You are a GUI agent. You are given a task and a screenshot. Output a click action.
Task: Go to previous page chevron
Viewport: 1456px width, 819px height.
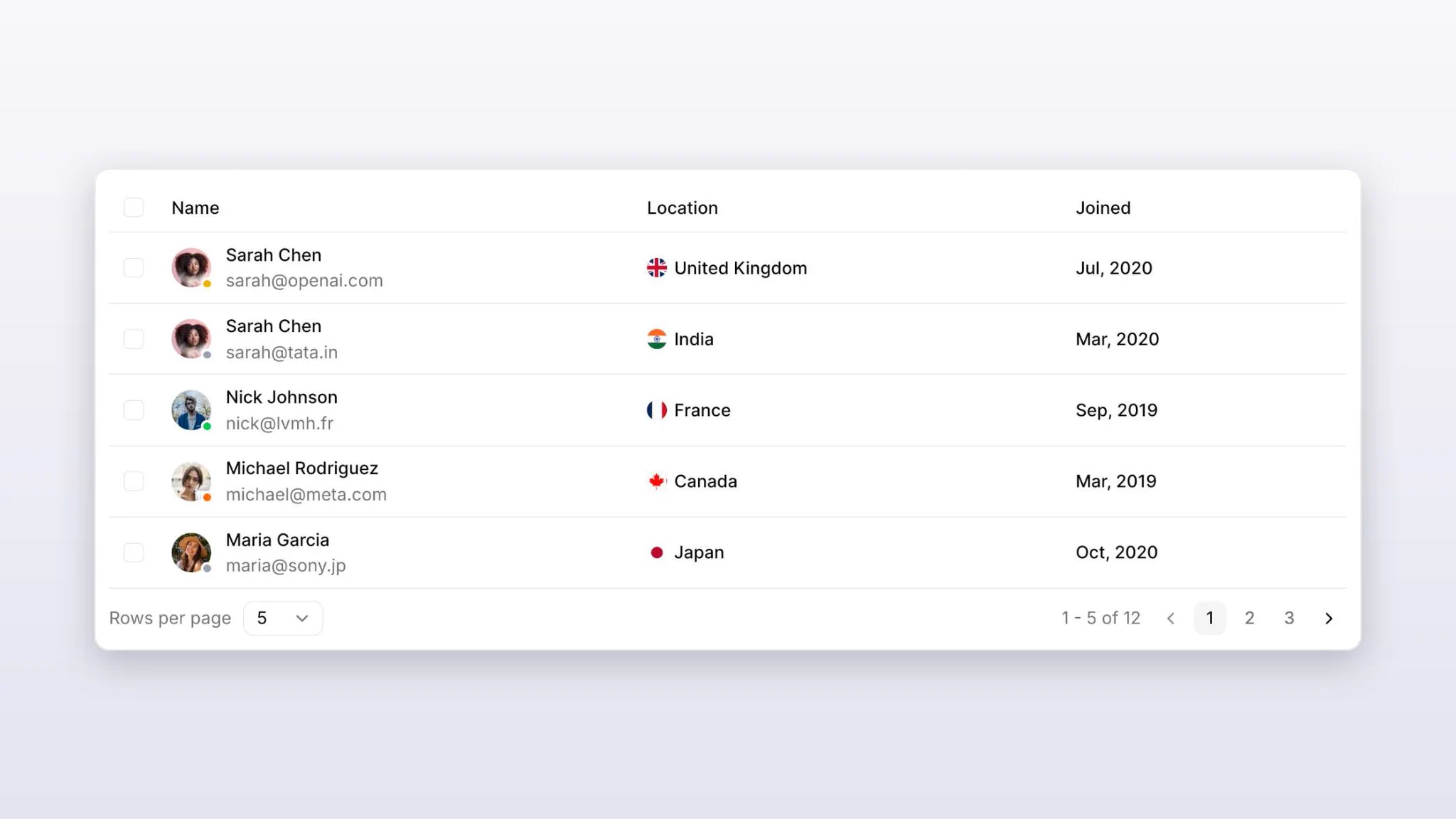tap(1170, 619)
